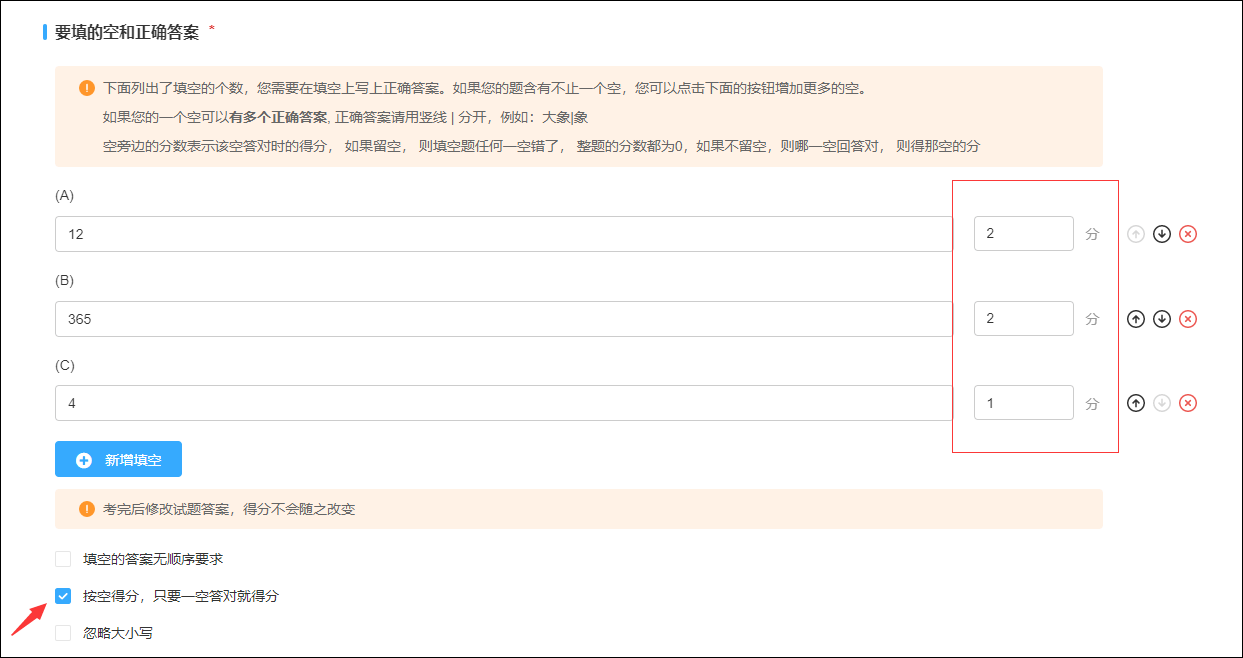Move blank (B) down using its down arrow

(1161, 318)
